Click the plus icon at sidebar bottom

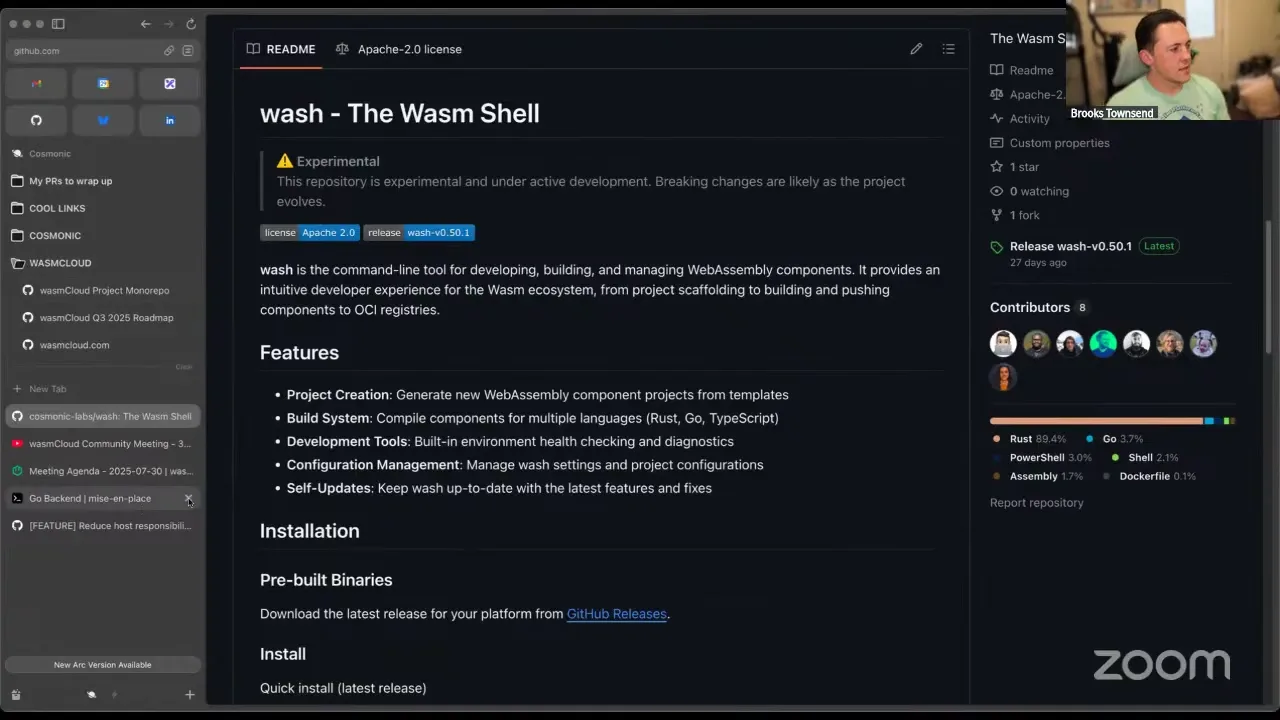[190, 694]
